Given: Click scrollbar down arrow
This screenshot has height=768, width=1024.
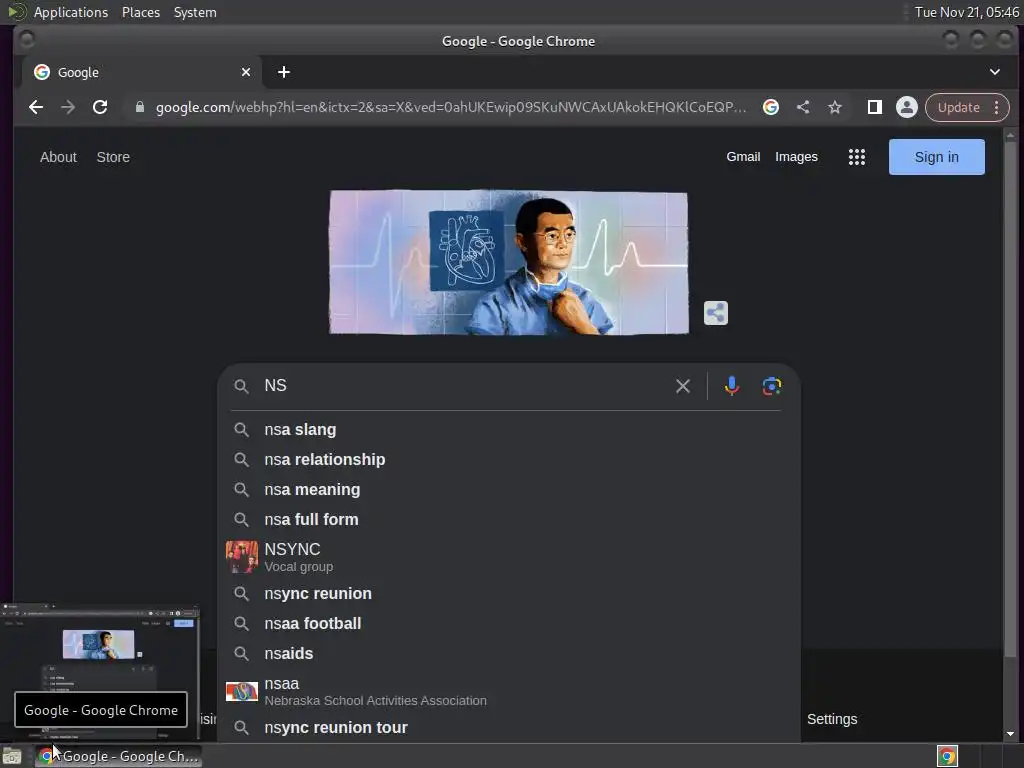Looking at the screenshot, I should click(x=1010, y=734).
